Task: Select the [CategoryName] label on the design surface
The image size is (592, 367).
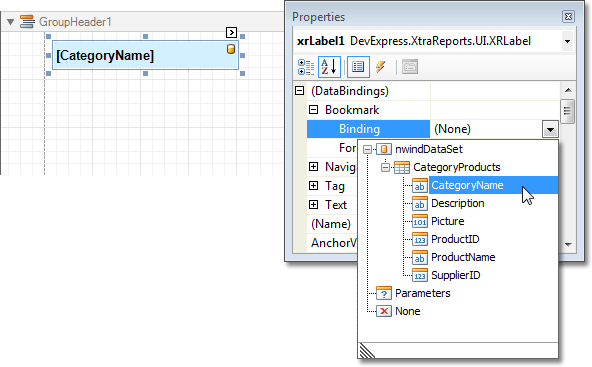Action: coord(145,55)
